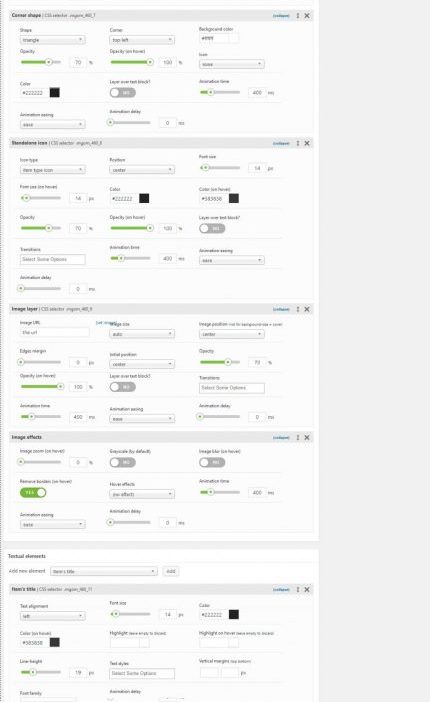Click the Text styles options field
Screen dimensions: 430x702
pyautogui.click(x=142, y=673)
